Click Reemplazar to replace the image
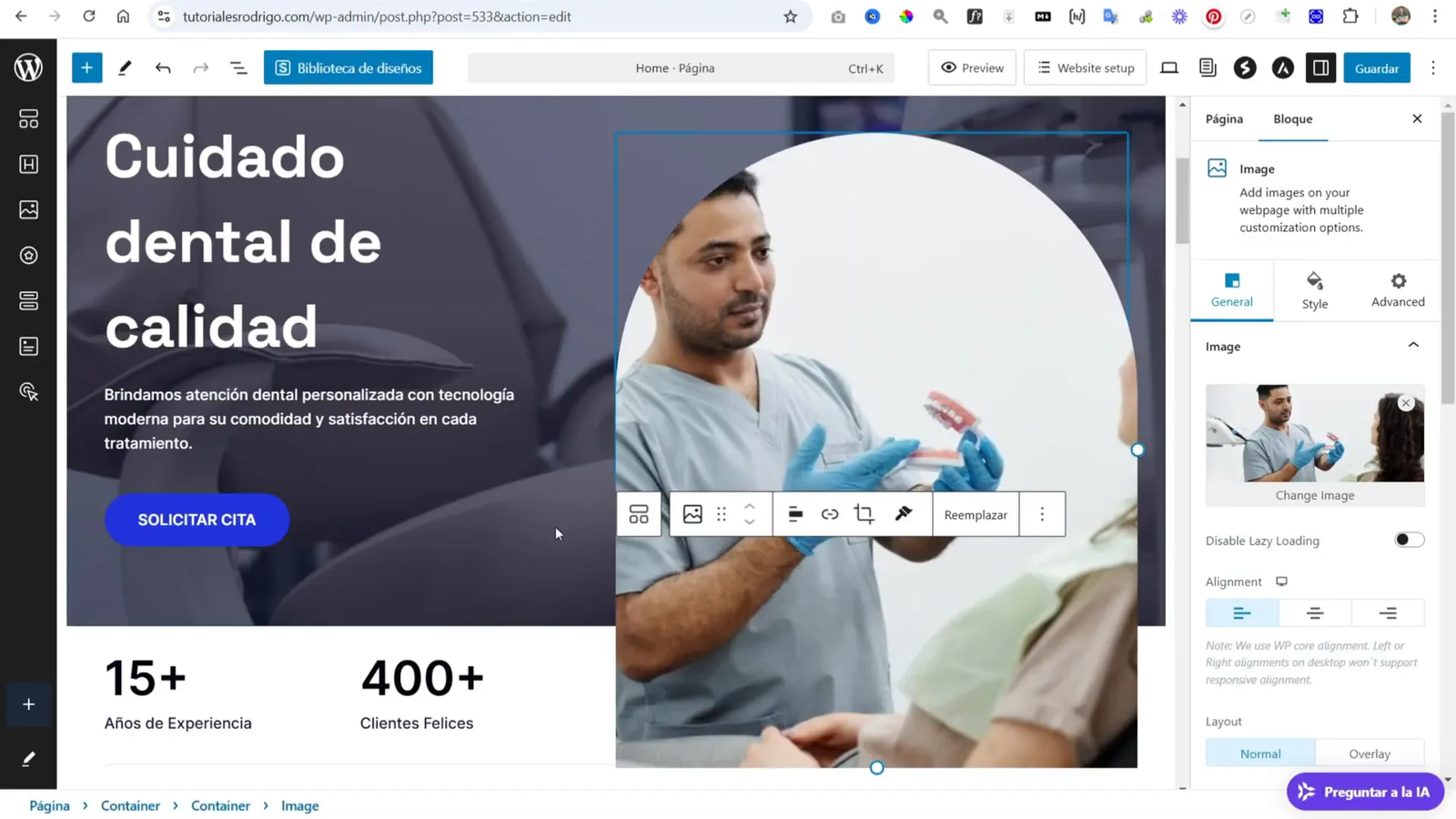The height and width of the screenshot is (819, 1456). [975, 514]
